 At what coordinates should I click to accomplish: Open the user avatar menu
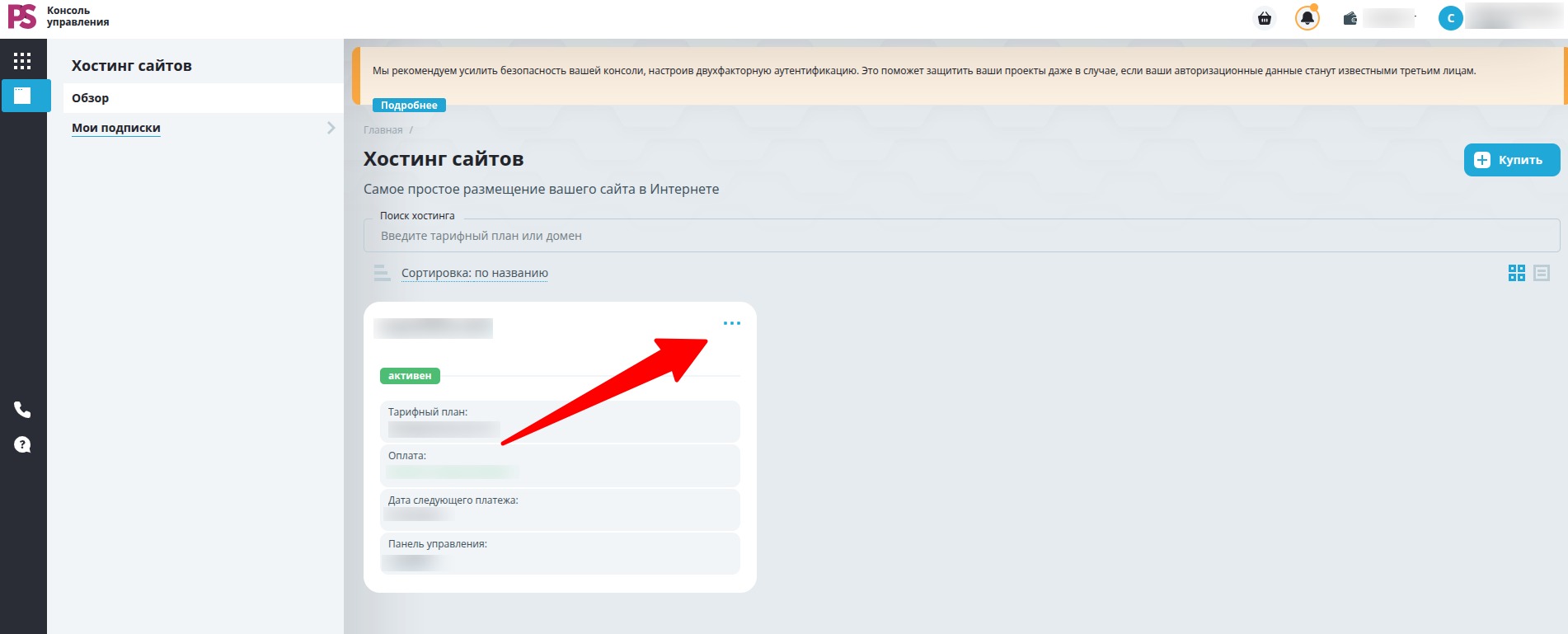pos(1451,18)
